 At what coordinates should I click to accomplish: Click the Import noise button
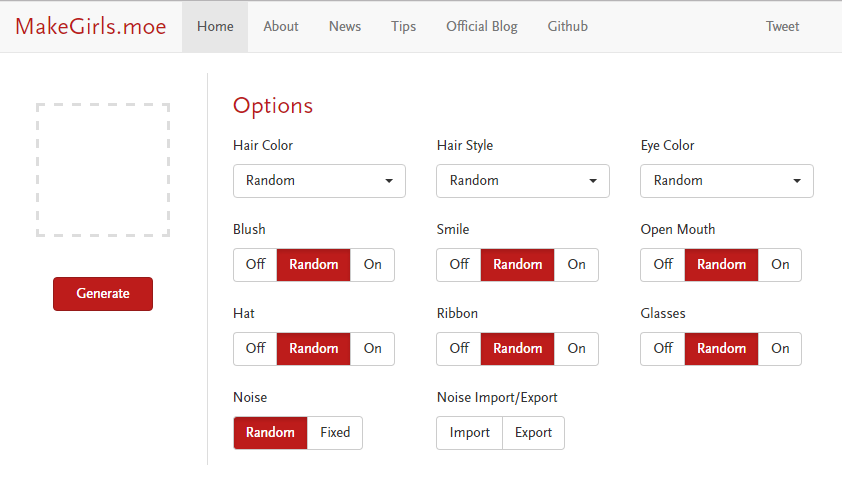point(470,433)
